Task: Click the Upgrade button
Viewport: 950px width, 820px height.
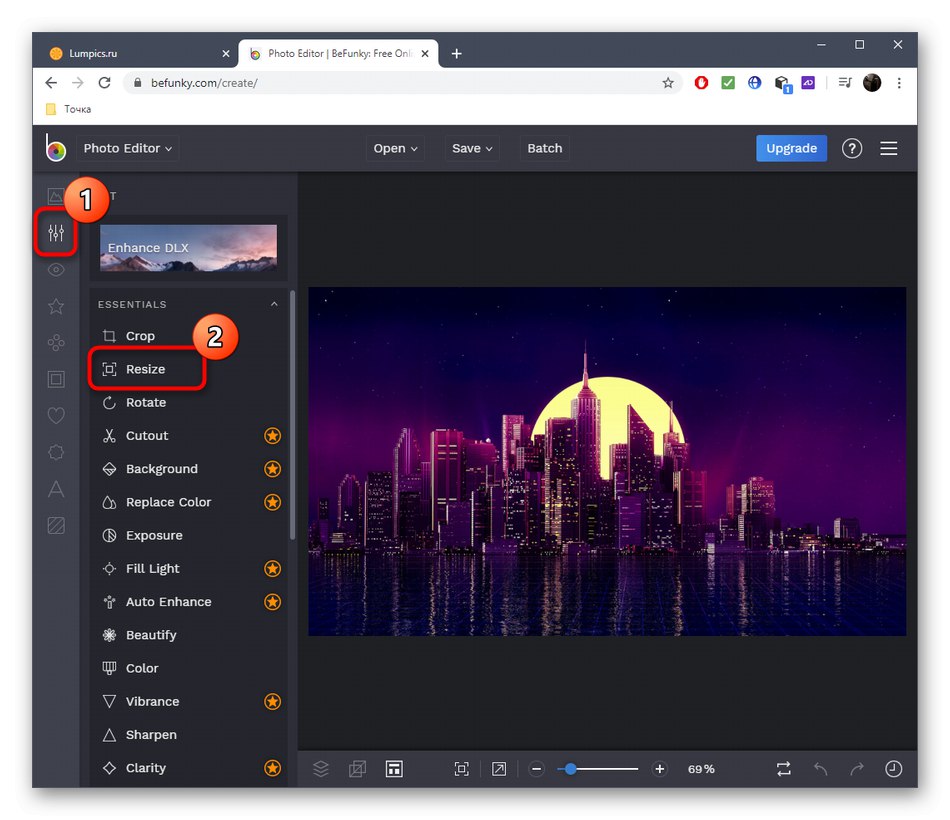Action: click(x=791, y=148)
